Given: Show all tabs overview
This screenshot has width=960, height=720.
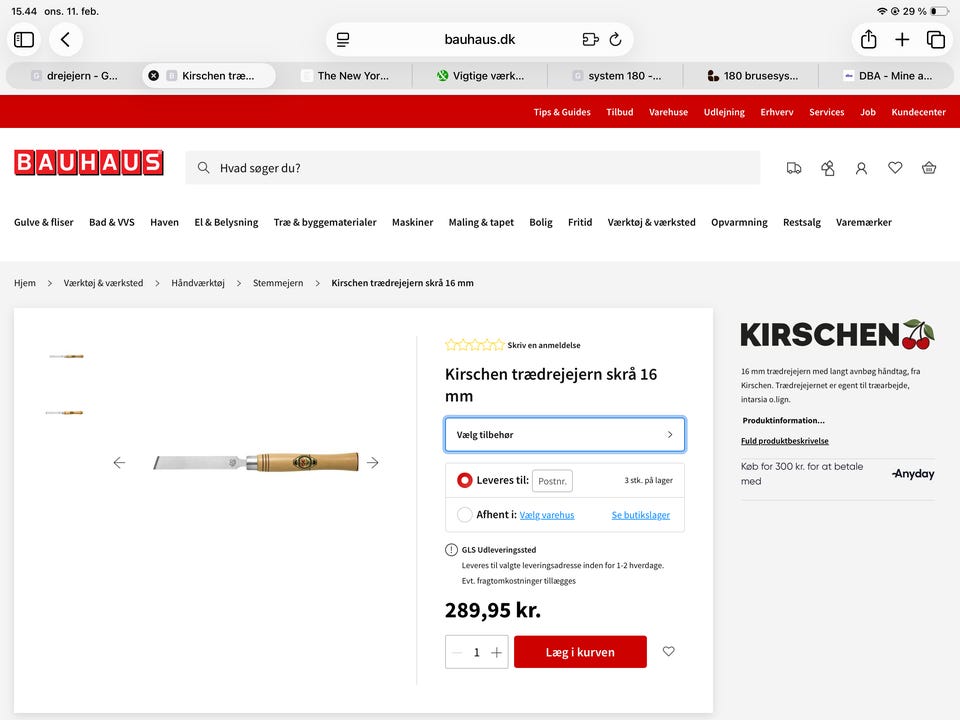Looking at the screenshot, I should pyautogui.click(x=936, y=40).
